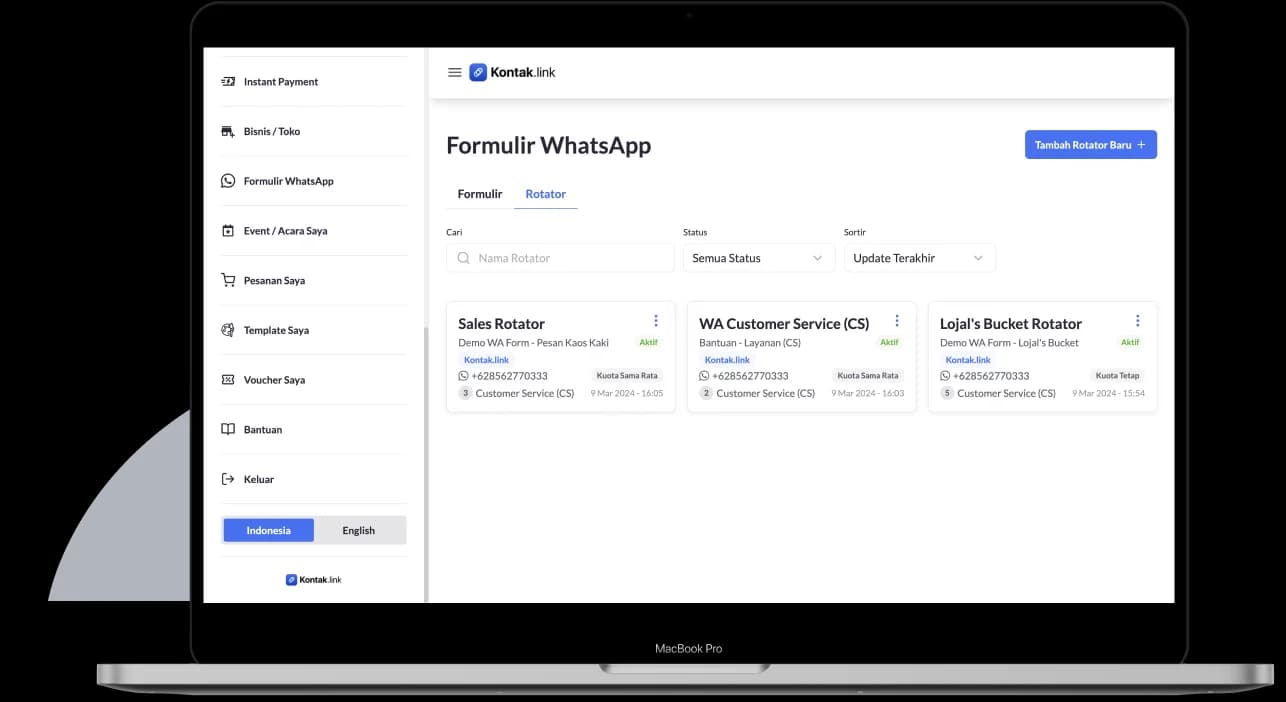
Task: Click the Template Saya icon
Action: 228,330
